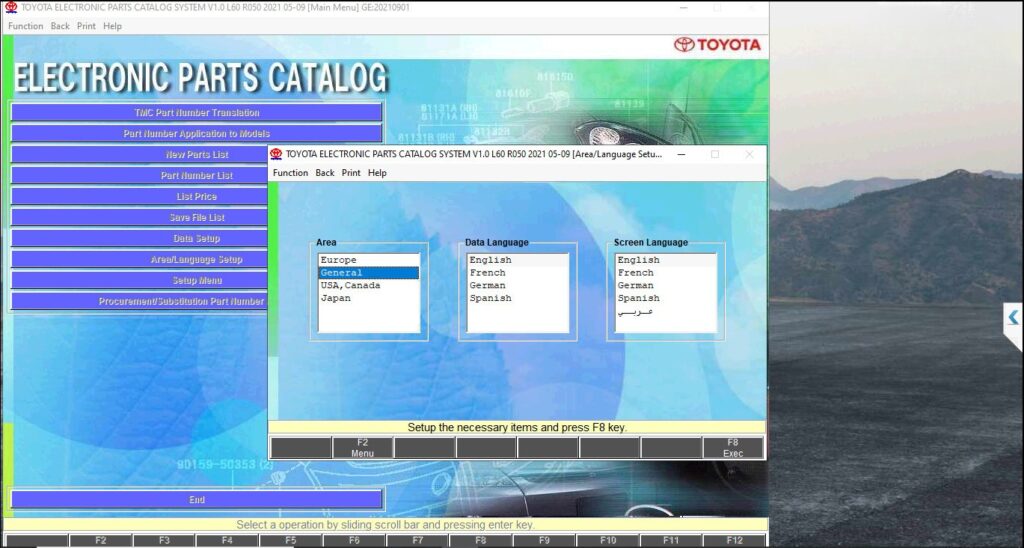
Task: Open Procurement/Substitution Part Number
Action: tap(140, 301)
